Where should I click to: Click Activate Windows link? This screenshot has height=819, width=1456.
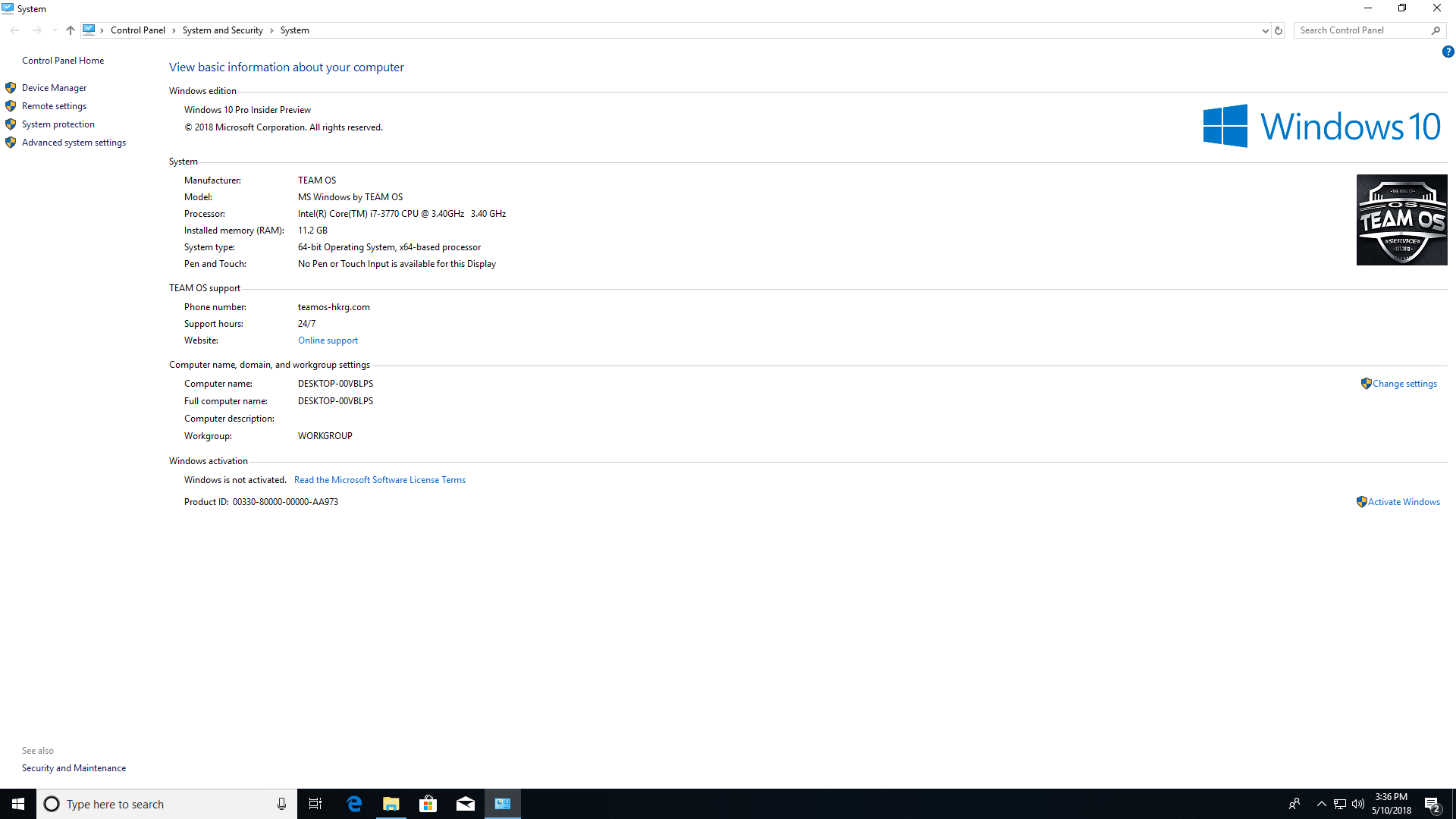click(1404, 502)
